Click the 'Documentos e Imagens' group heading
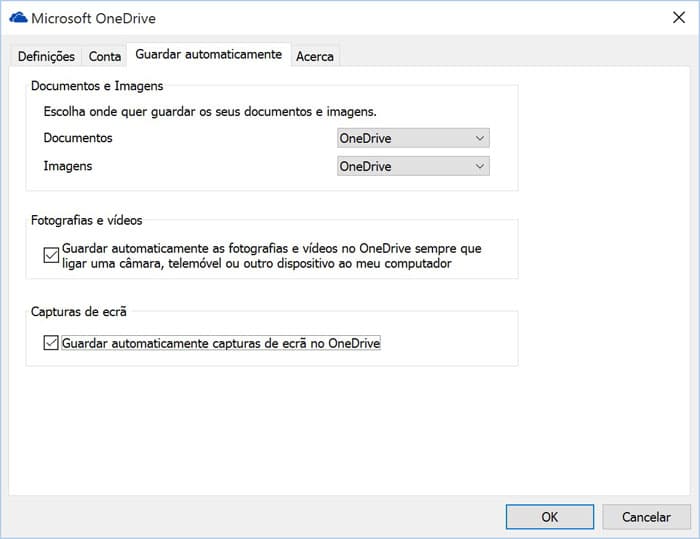This screenshot has width=700, height=539. (x=97, y=86)
